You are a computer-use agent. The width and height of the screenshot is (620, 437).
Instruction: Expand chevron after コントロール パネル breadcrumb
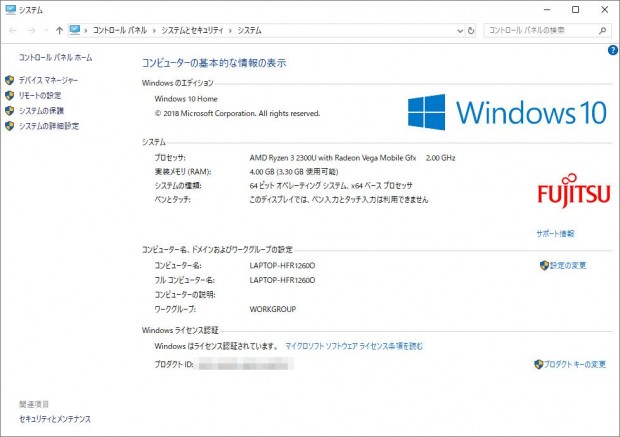point(154,30)
